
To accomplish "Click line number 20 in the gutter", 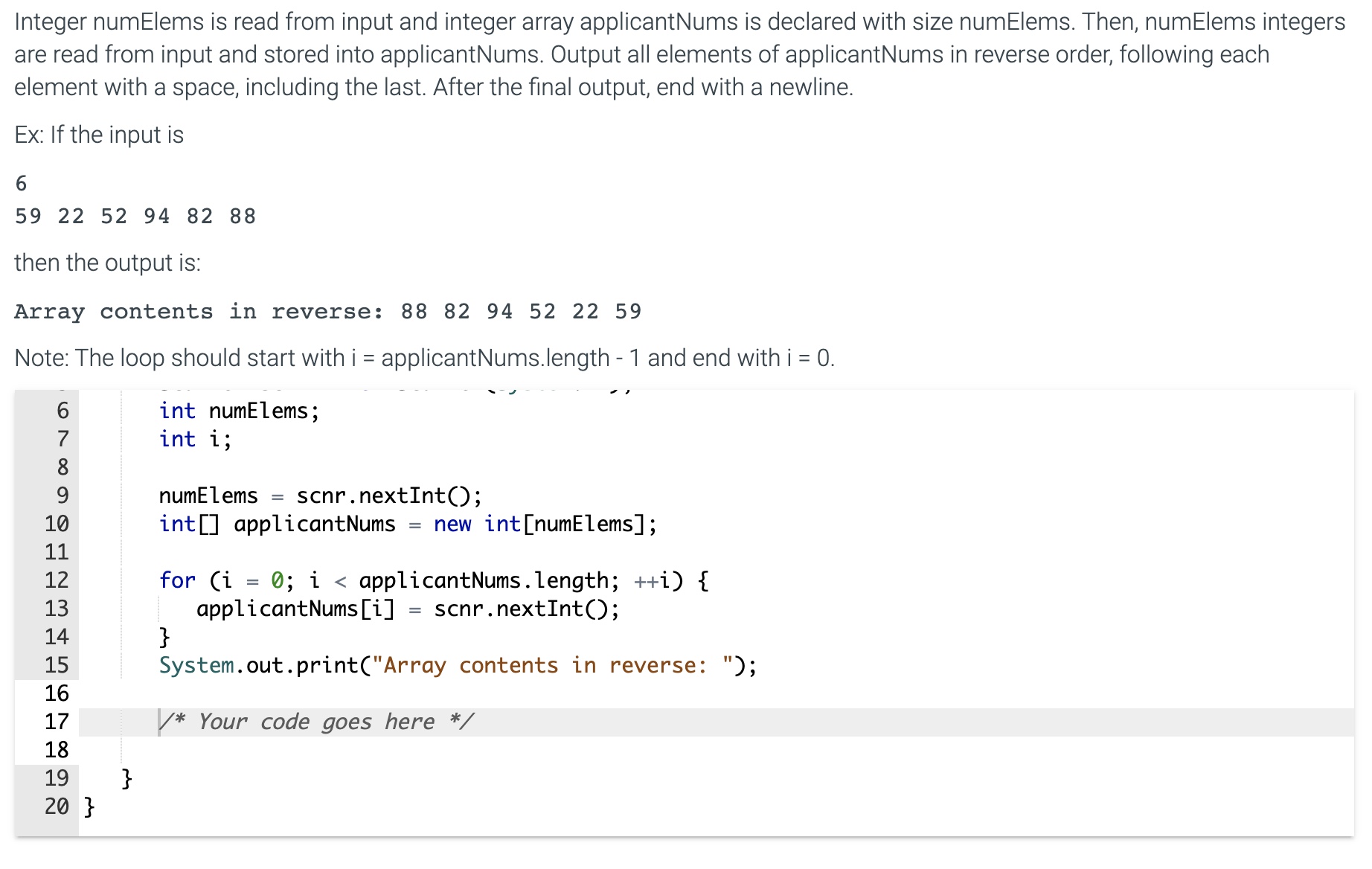I will pyautogui.click(x=57, y=807).
